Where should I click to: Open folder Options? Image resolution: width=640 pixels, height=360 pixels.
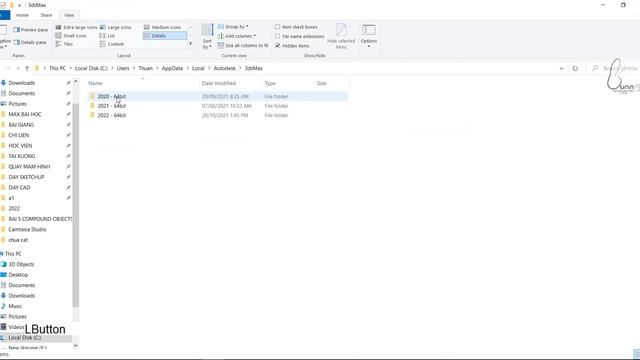369,36
